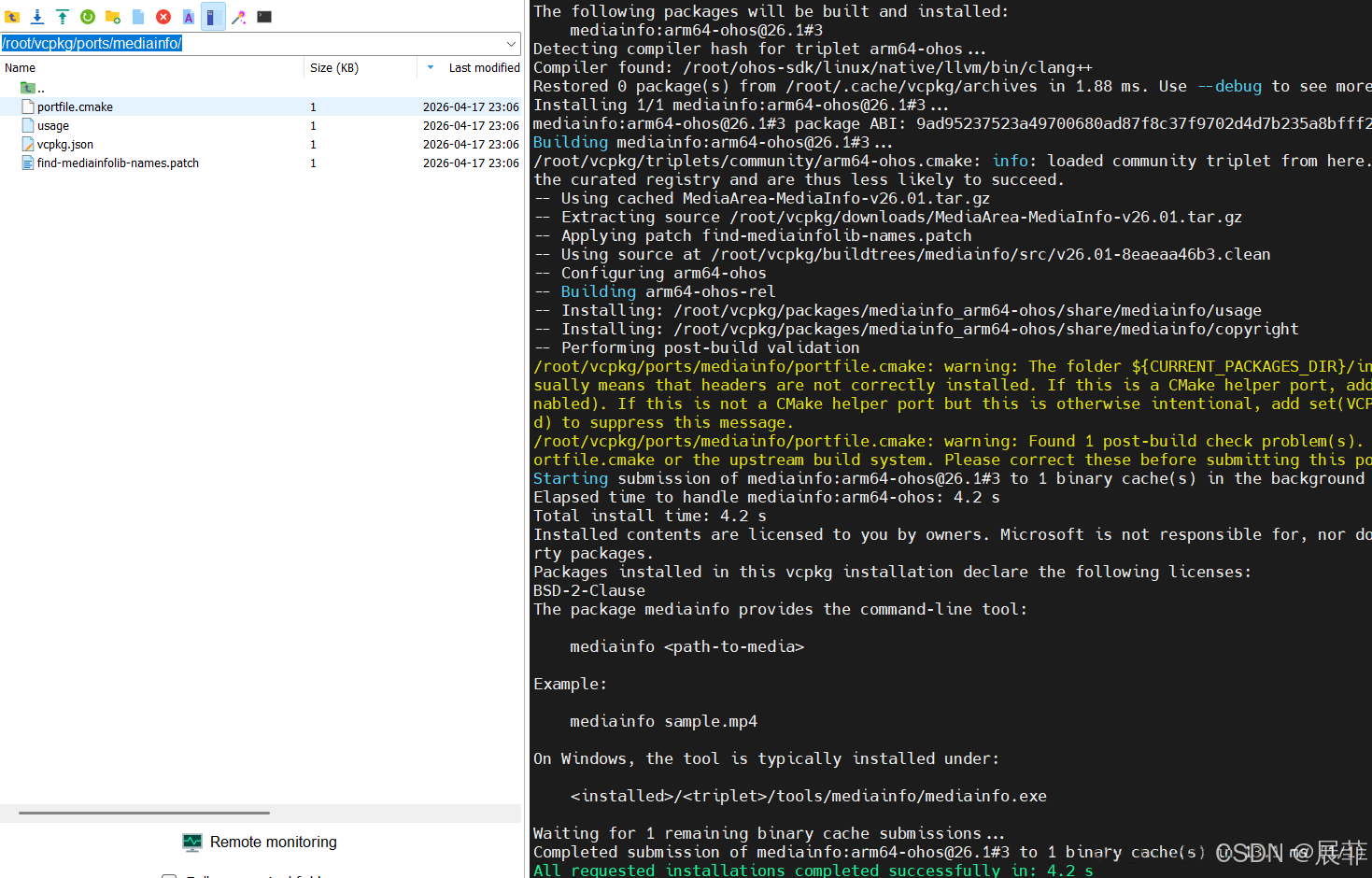1372x878 pixels.
Task: Click the modified date of vcpkg.json
Action: tap(471, 145)
